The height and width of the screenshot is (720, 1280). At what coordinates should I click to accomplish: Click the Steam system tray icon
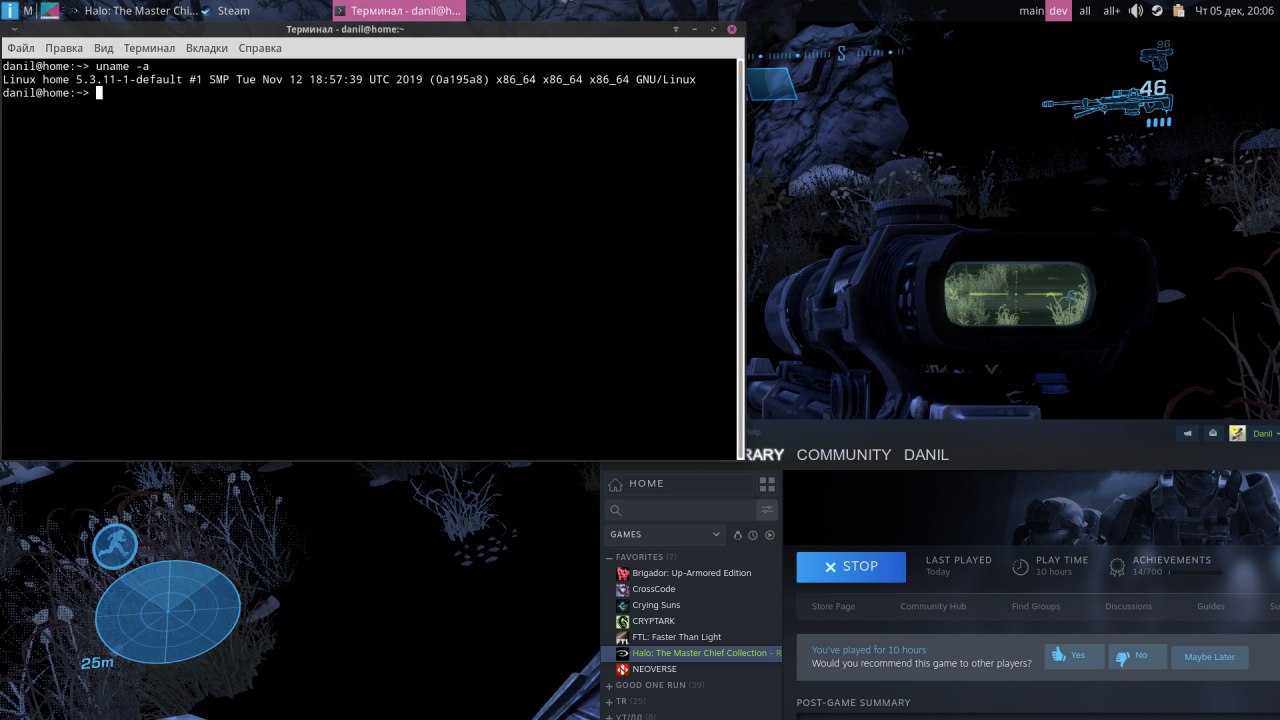(1157, 11)
